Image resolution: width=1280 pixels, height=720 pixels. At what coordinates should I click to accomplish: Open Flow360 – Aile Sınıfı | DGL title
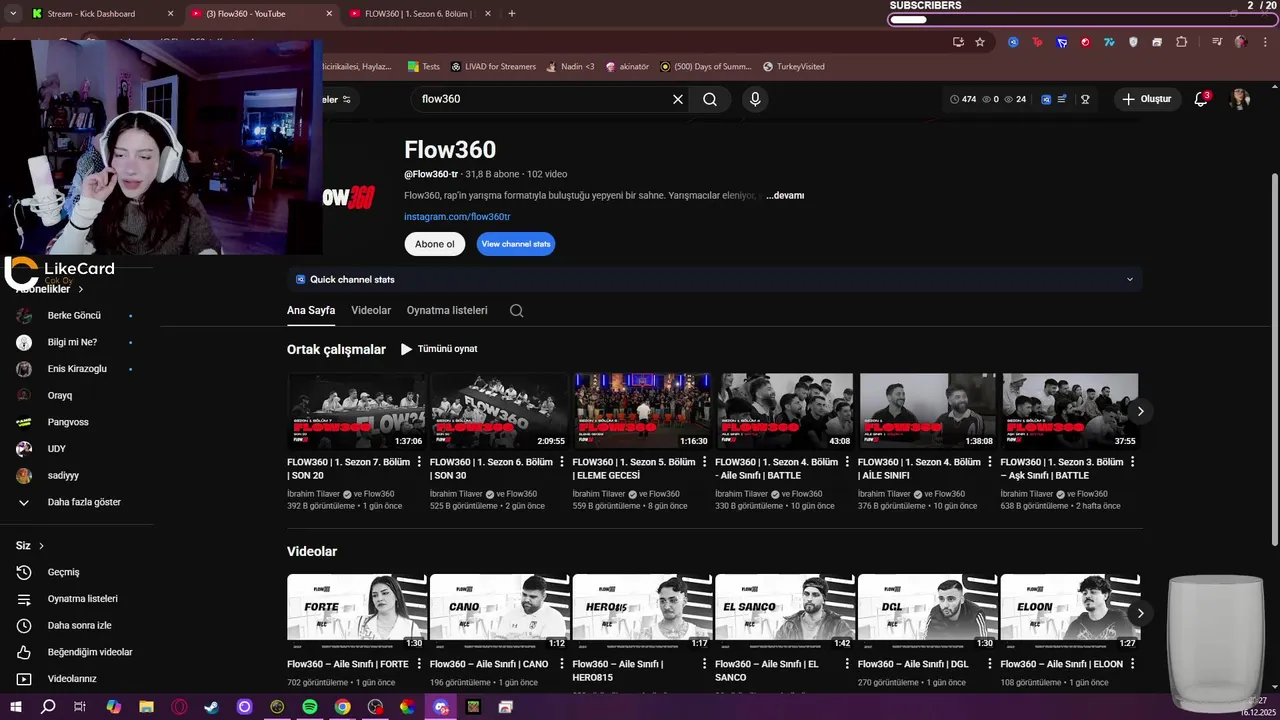(913, 664)
